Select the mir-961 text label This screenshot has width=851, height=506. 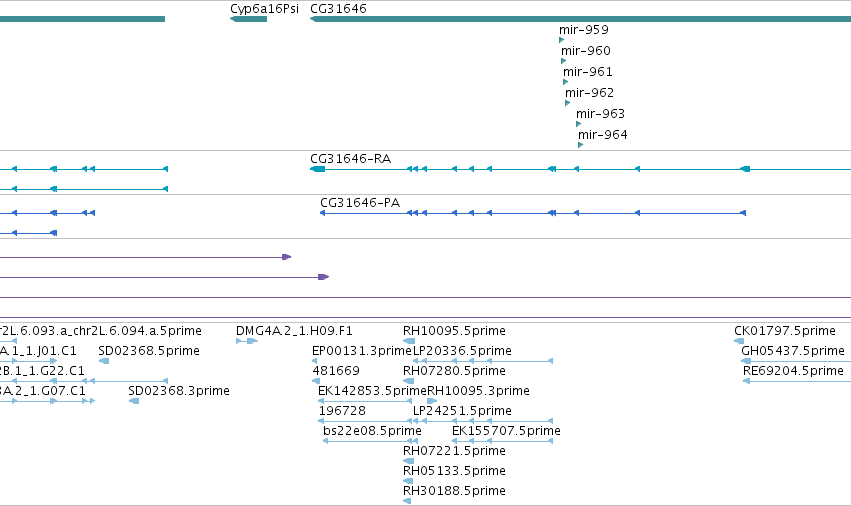pos(588,72)
